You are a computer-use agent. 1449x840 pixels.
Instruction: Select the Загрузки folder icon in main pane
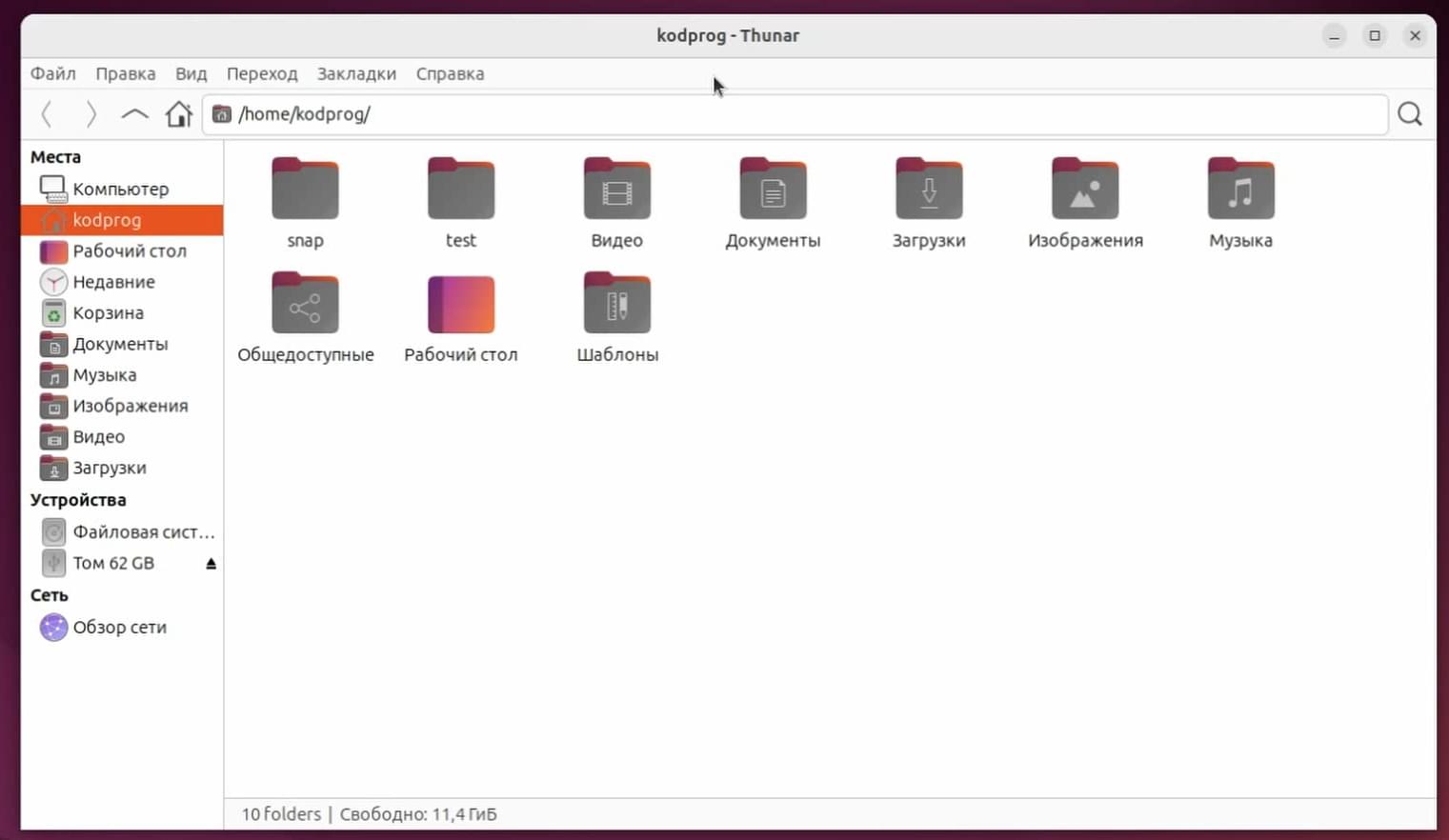pos(929,189)
